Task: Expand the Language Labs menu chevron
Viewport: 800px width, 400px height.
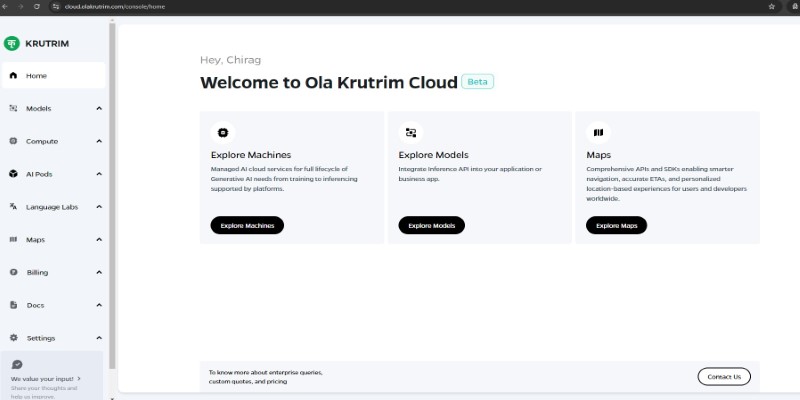Action: 99,207
